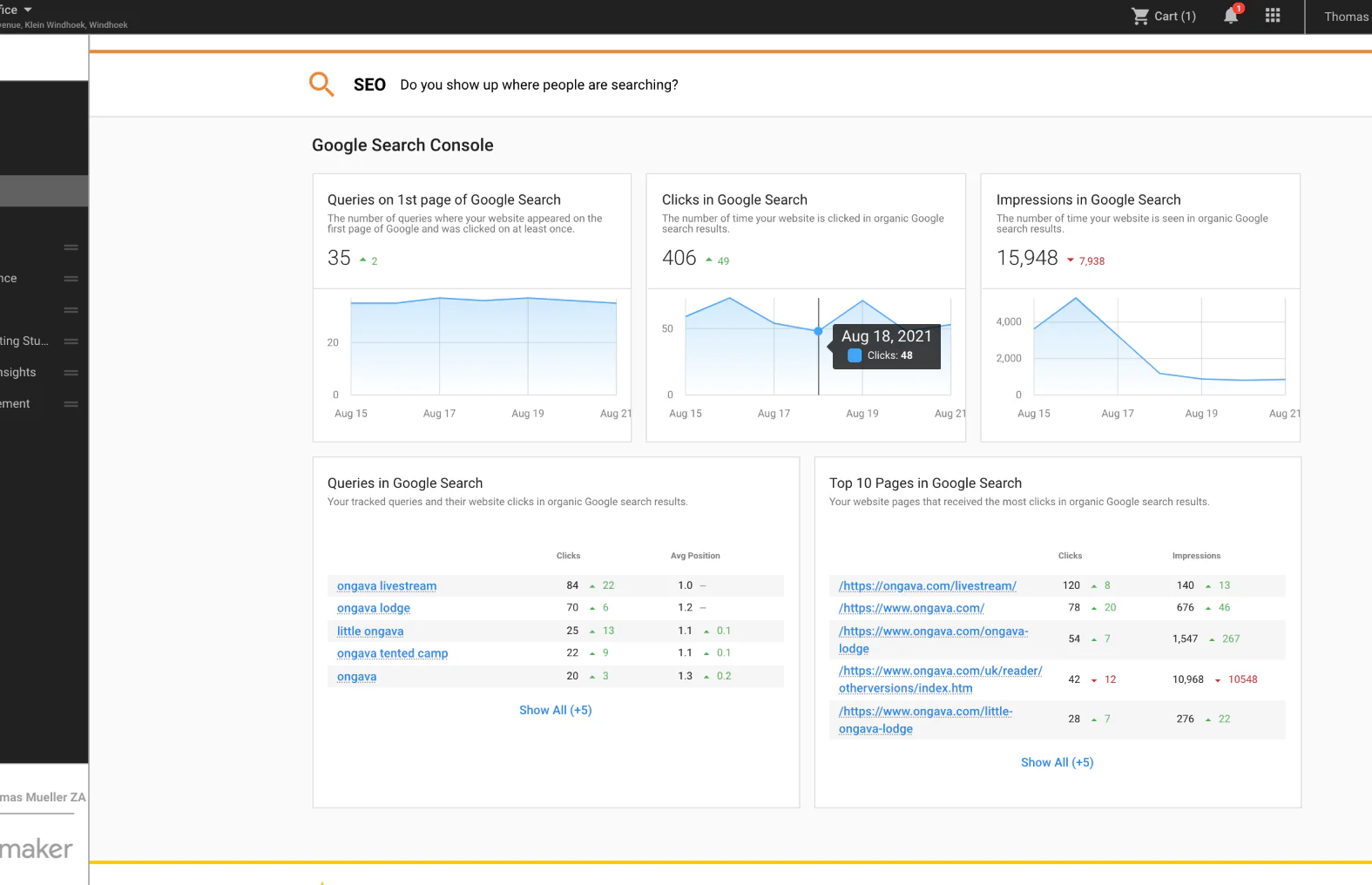Expand the business location dropdown arrow
The image size is (1372, 885).
coord(28,10)
